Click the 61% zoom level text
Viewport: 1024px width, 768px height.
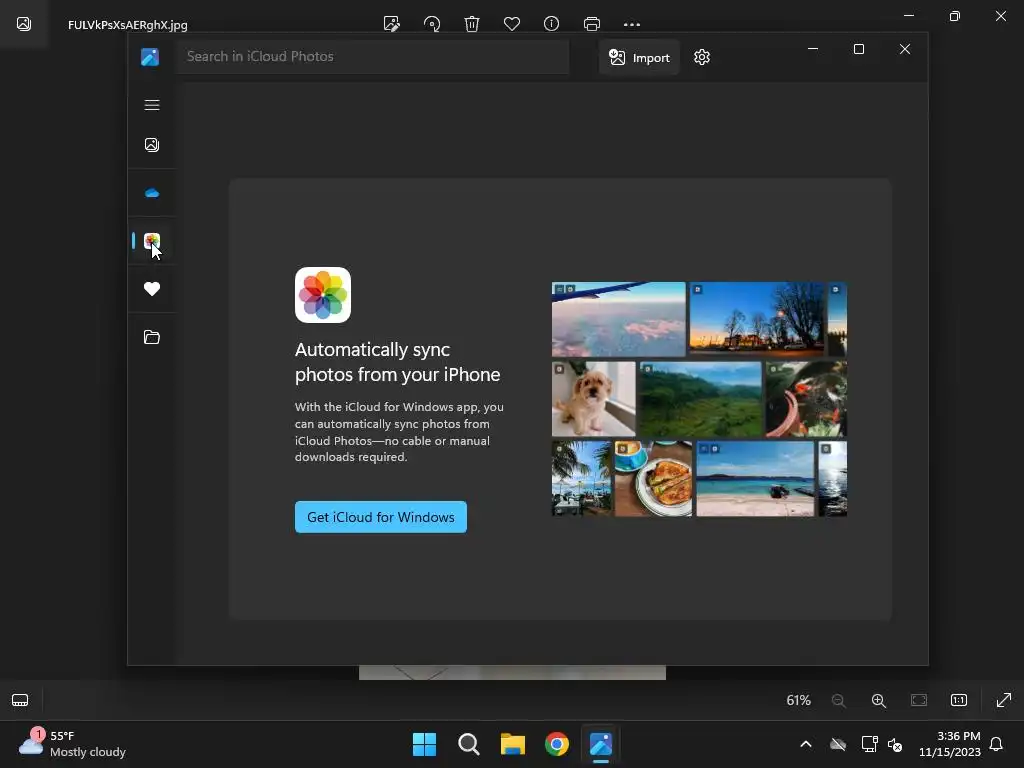[798, 701]
